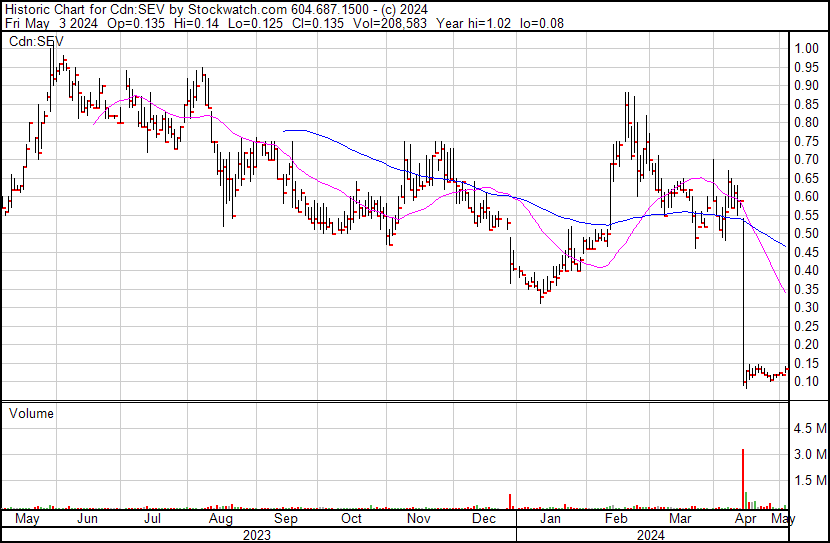Click the 0.10 price axis label

tap(807, 381)
